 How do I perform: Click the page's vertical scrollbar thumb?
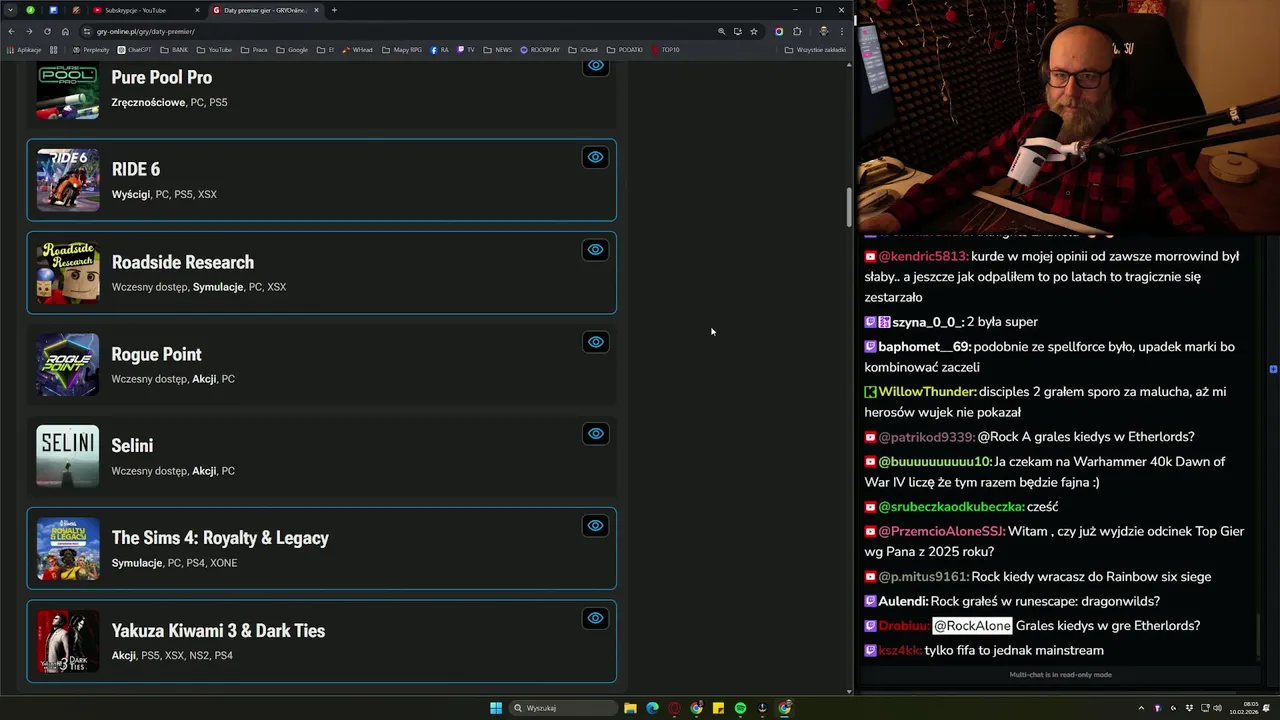pyautogui.click(x=849, y=207)
